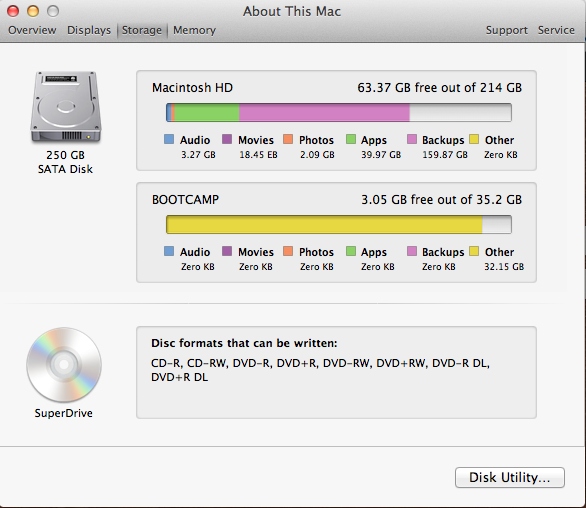Launch Disk Utility with its button
The height and width of the screenshot is (508, 586).
pos(510,477)
